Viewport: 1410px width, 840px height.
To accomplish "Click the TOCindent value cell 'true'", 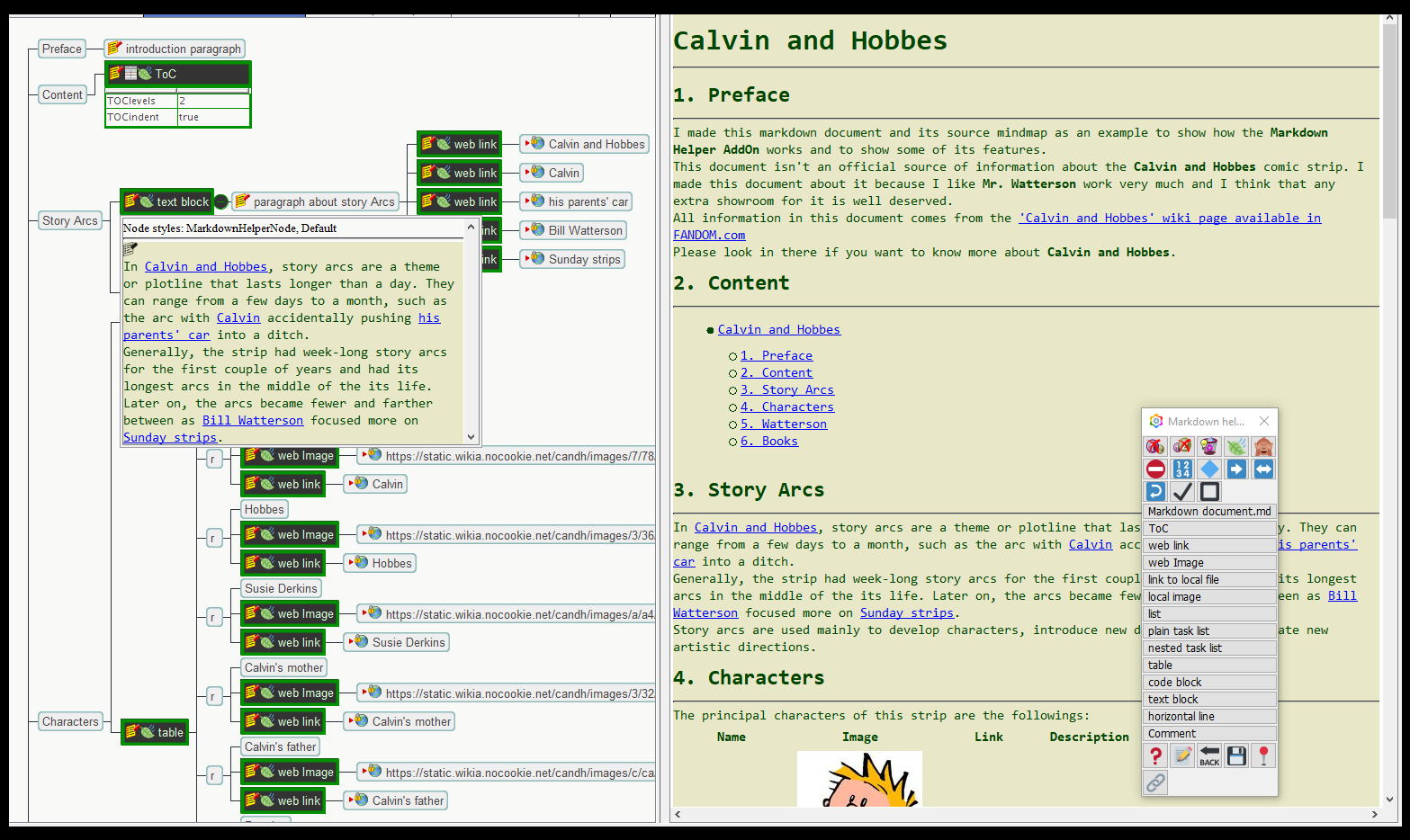I will coord(212,117).
